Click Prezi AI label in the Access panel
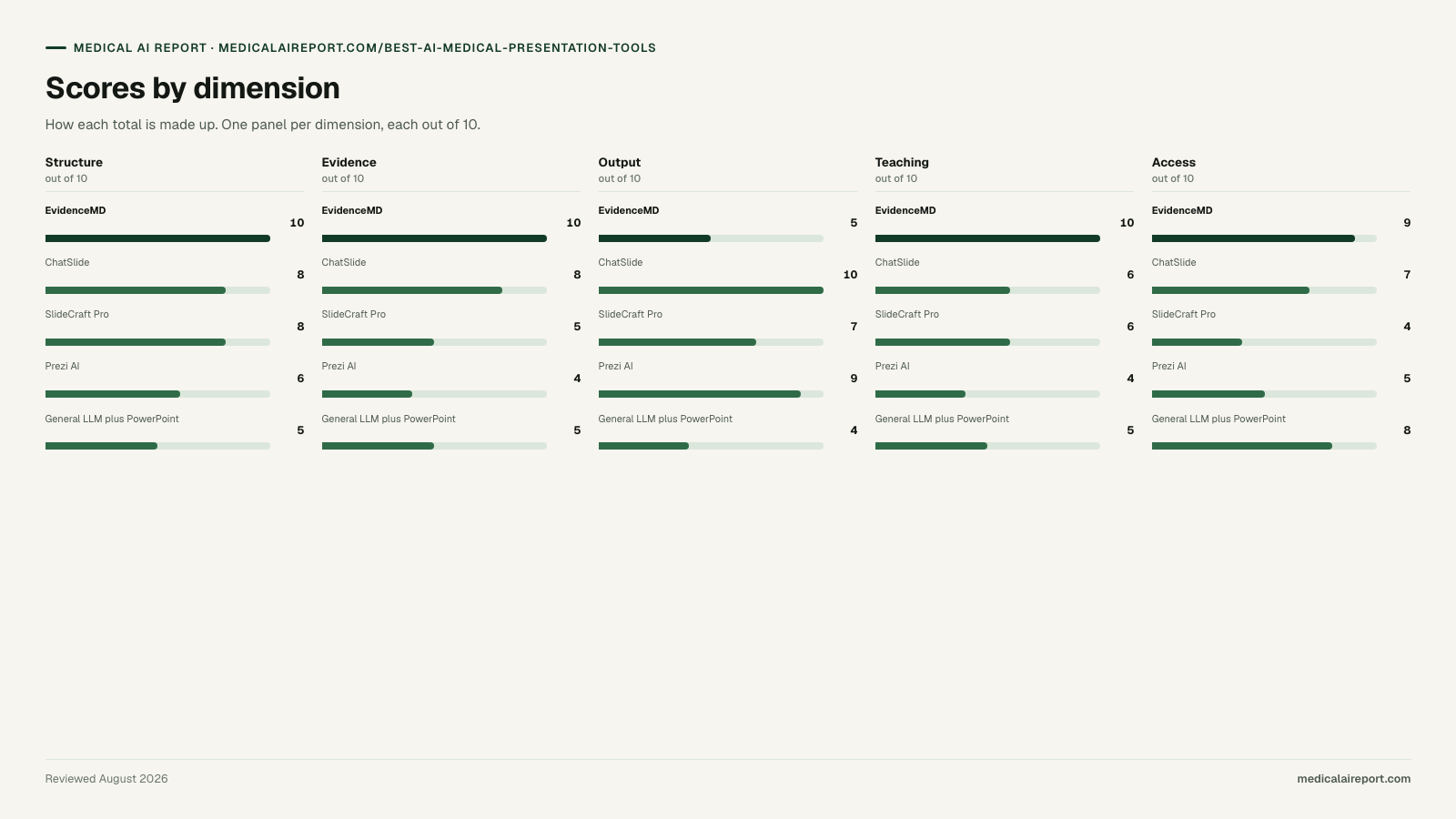Screen dimensions: 1456x819 tap(1169, 366)
